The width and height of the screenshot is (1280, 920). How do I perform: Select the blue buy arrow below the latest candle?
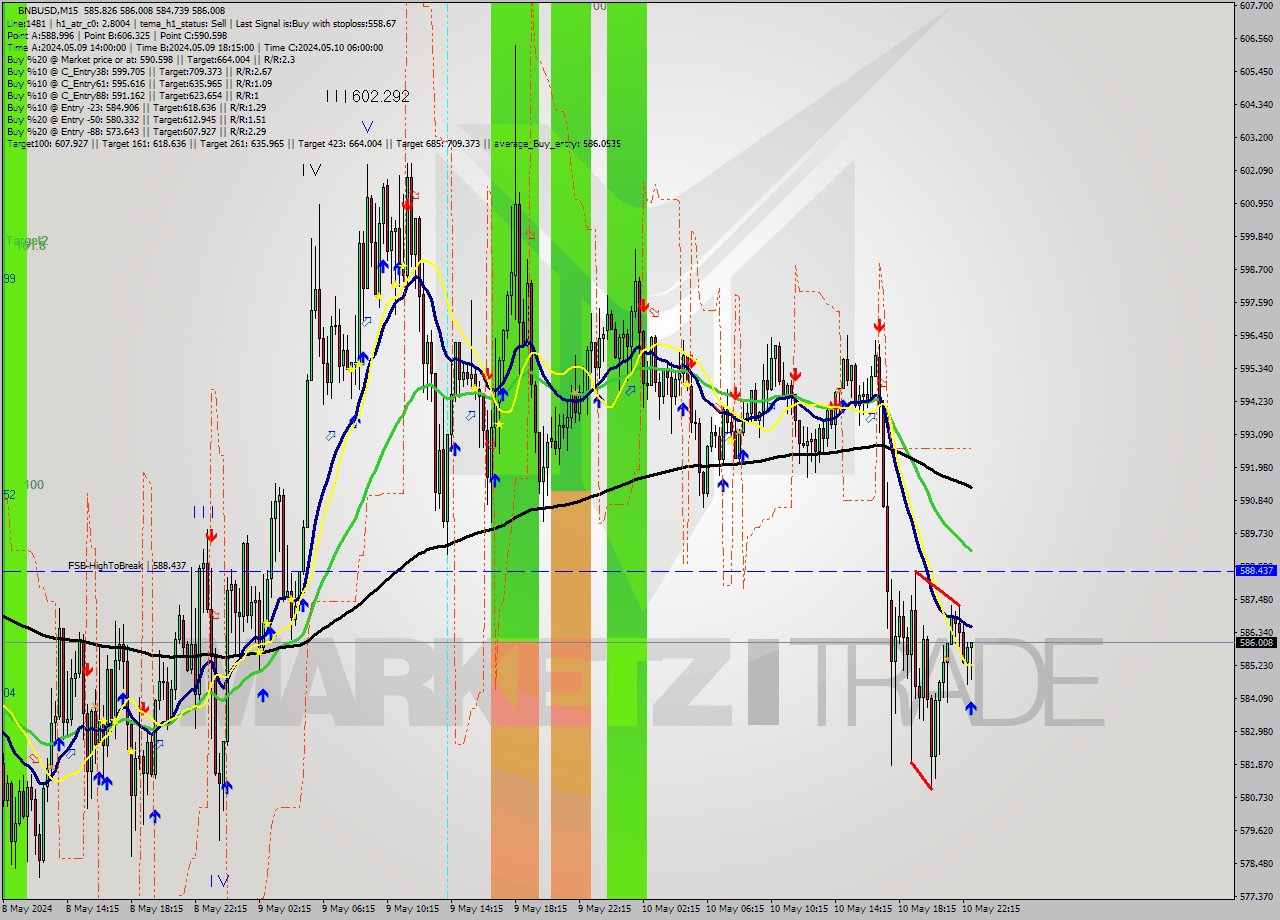[x=971, y=708]
